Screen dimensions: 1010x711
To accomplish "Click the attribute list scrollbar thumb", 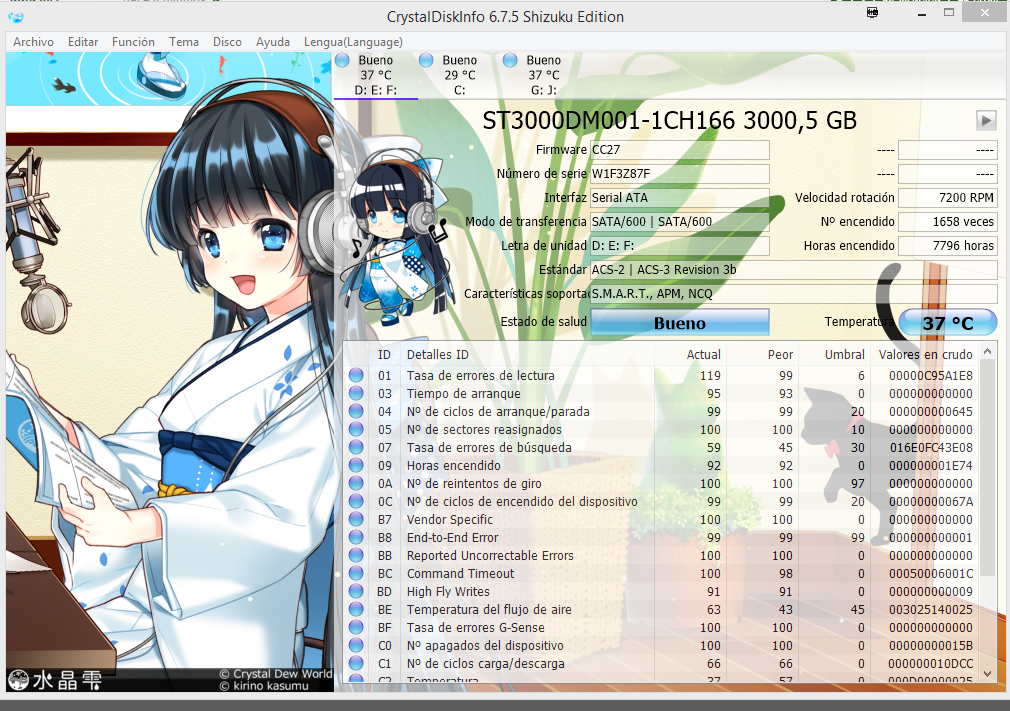I will [x=987, y=468].
